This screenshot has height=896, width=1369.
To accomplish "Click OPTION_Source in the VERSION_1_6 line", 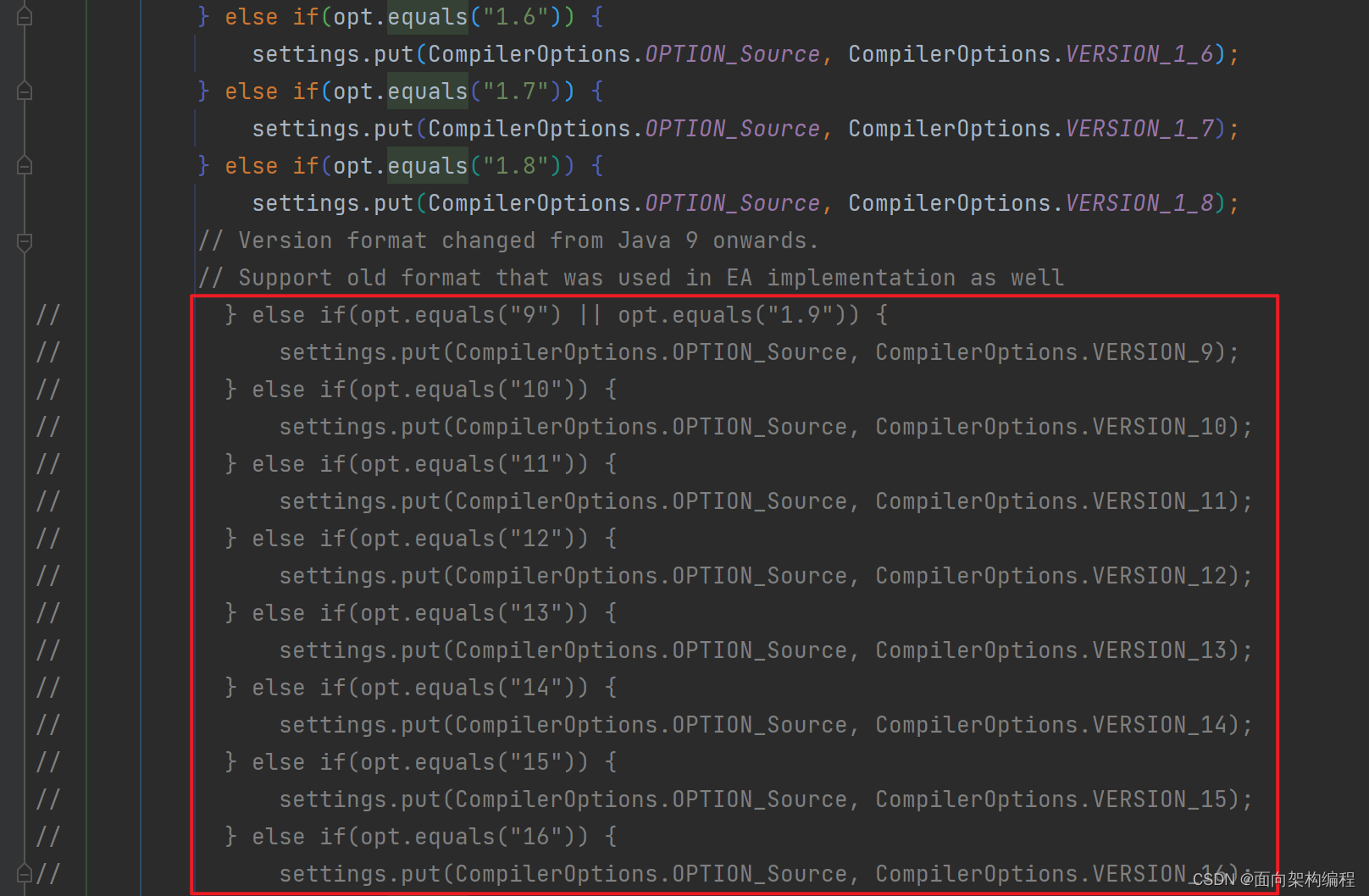I will click(x=733, y=54).
